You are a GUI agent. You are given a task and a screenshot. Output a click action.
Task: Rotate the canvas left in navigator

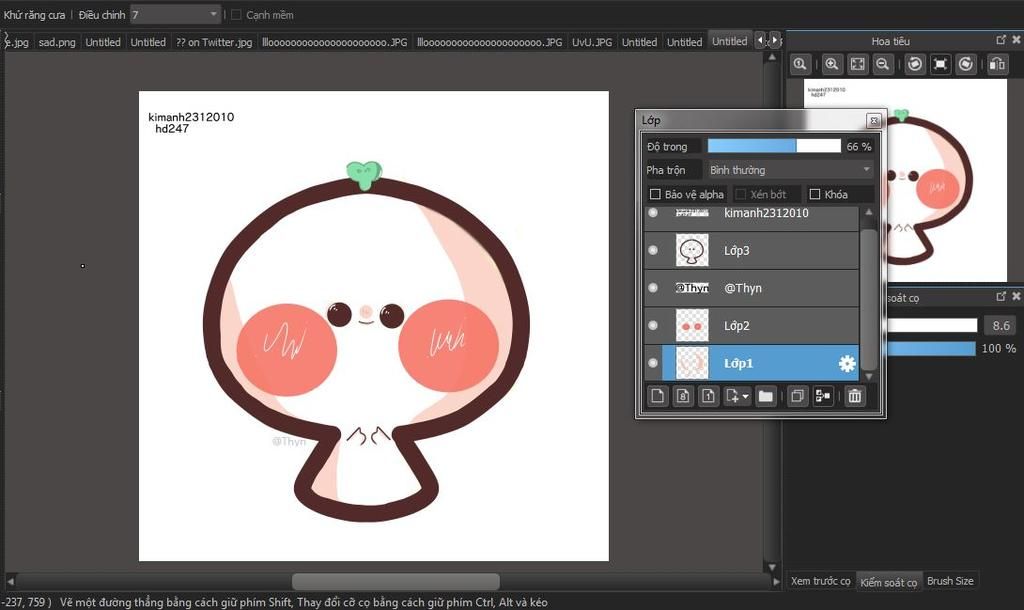914,64
